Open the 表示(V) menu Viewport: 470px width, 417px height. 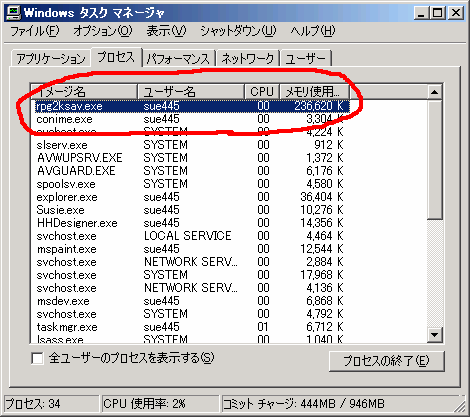pos(166,31)
